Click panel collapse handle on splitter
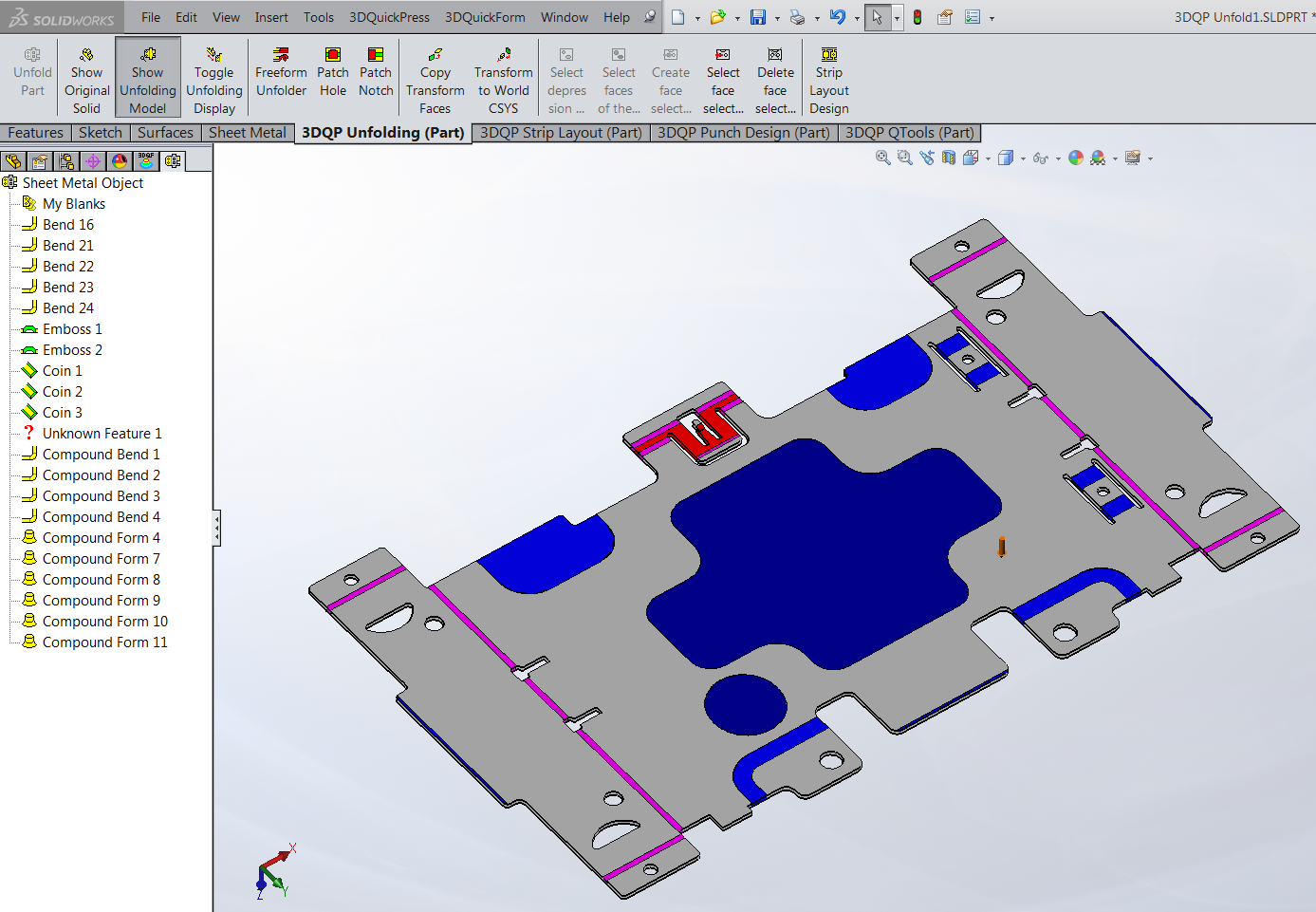1316x912 pixels. pyautogui.click(x=217, y=528)
